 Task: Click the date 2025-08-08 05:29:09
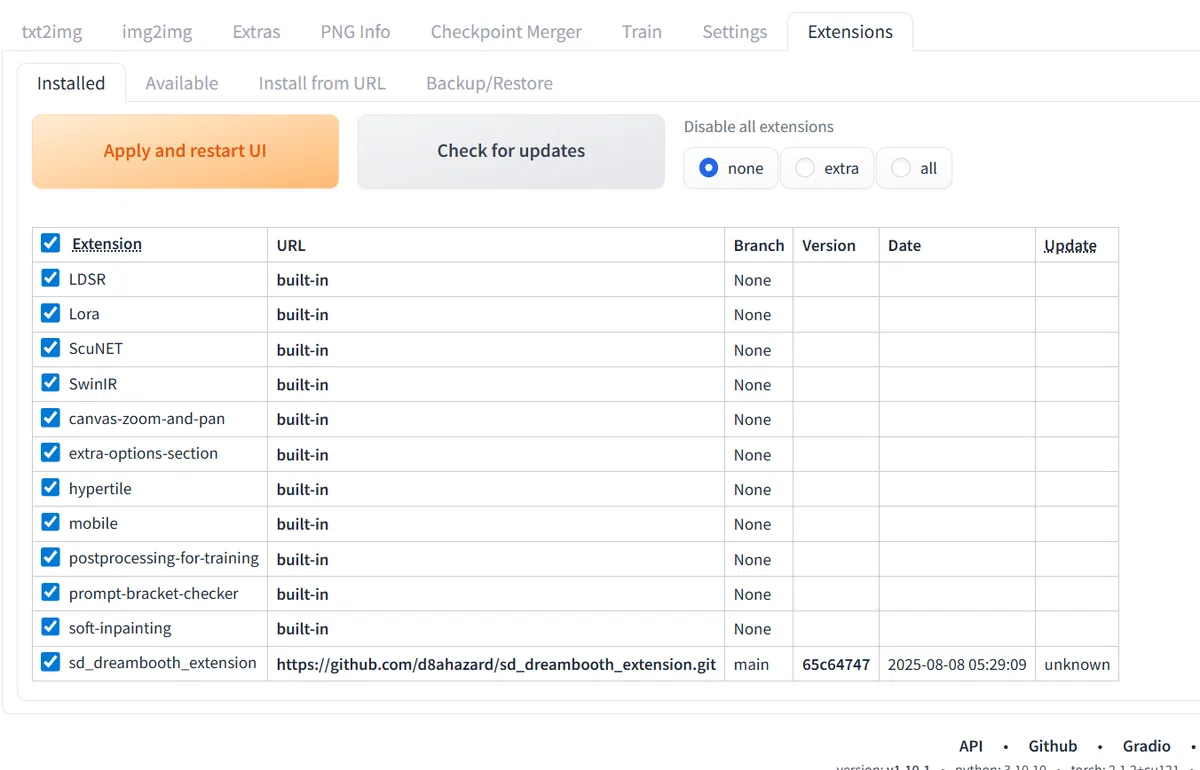[x=957, y=664]
